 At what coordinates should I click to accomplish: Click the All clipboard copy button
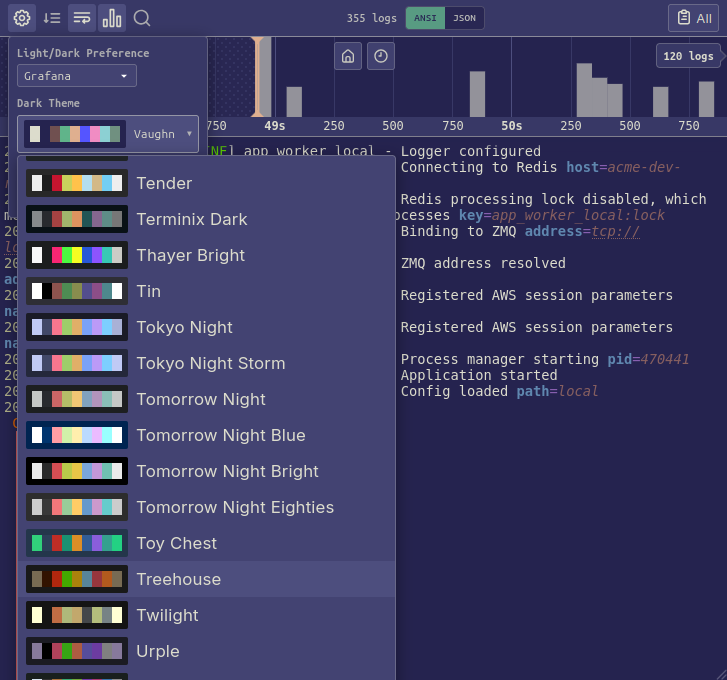(x=693, y=18)
